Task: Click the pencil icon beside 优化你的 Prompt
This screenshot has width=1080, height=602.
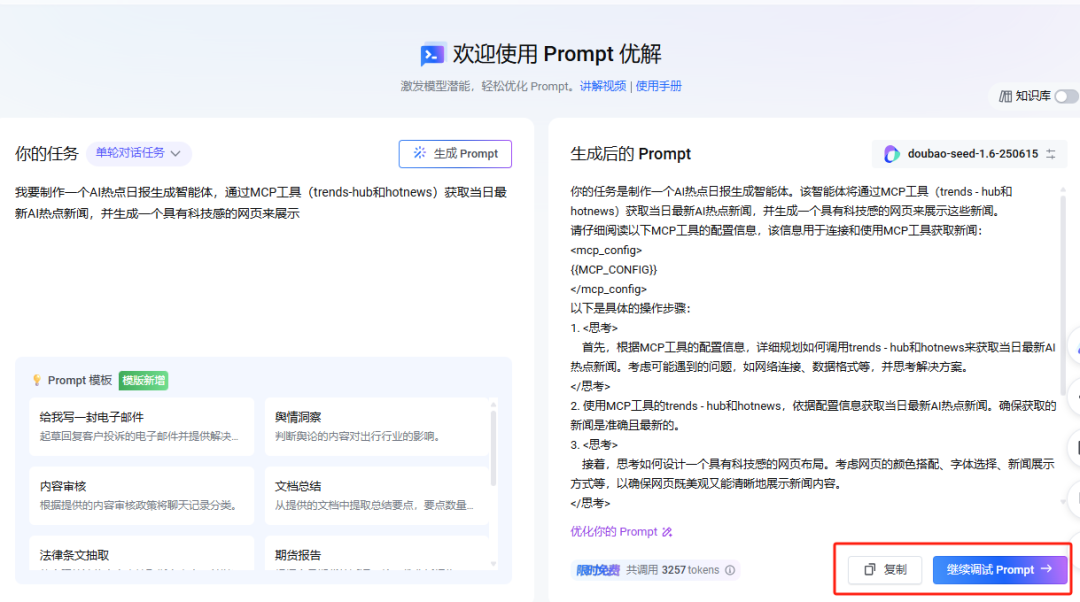Action: click(667, 532)
